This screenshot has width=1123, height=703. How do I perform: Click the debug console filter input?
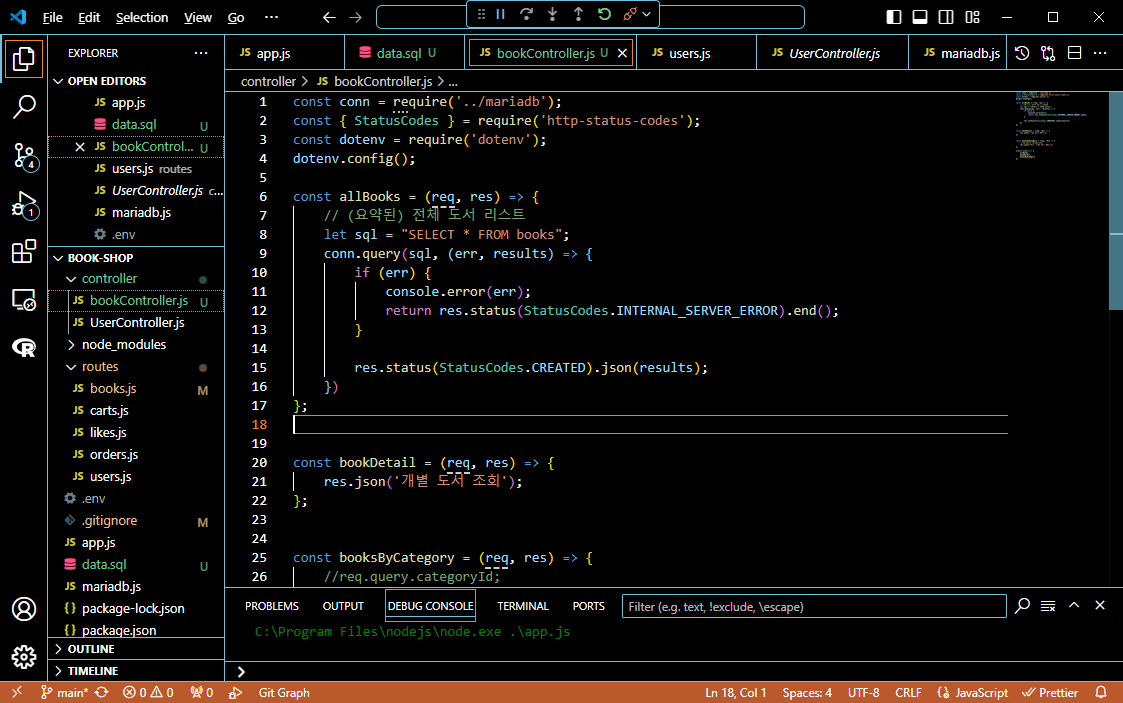(x=814, y=606)
